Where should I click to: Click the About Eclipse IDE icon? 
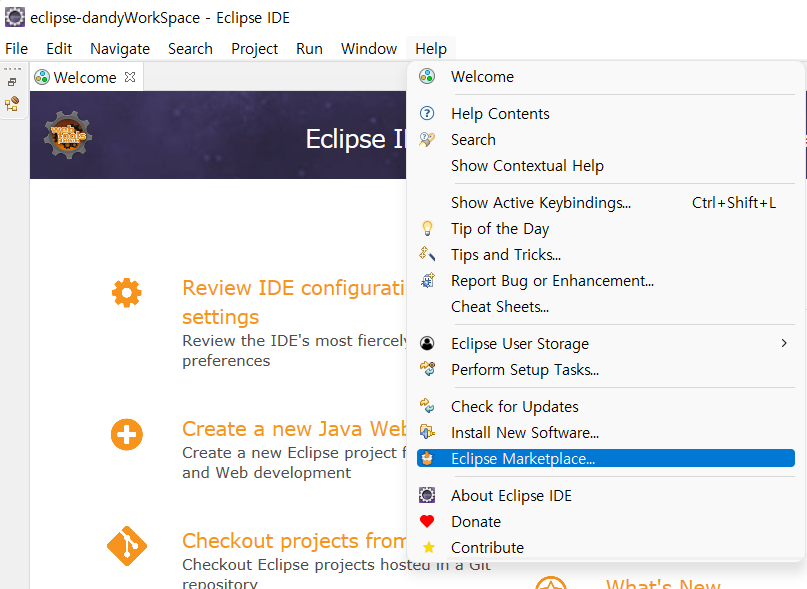click(x=427, y=495)
